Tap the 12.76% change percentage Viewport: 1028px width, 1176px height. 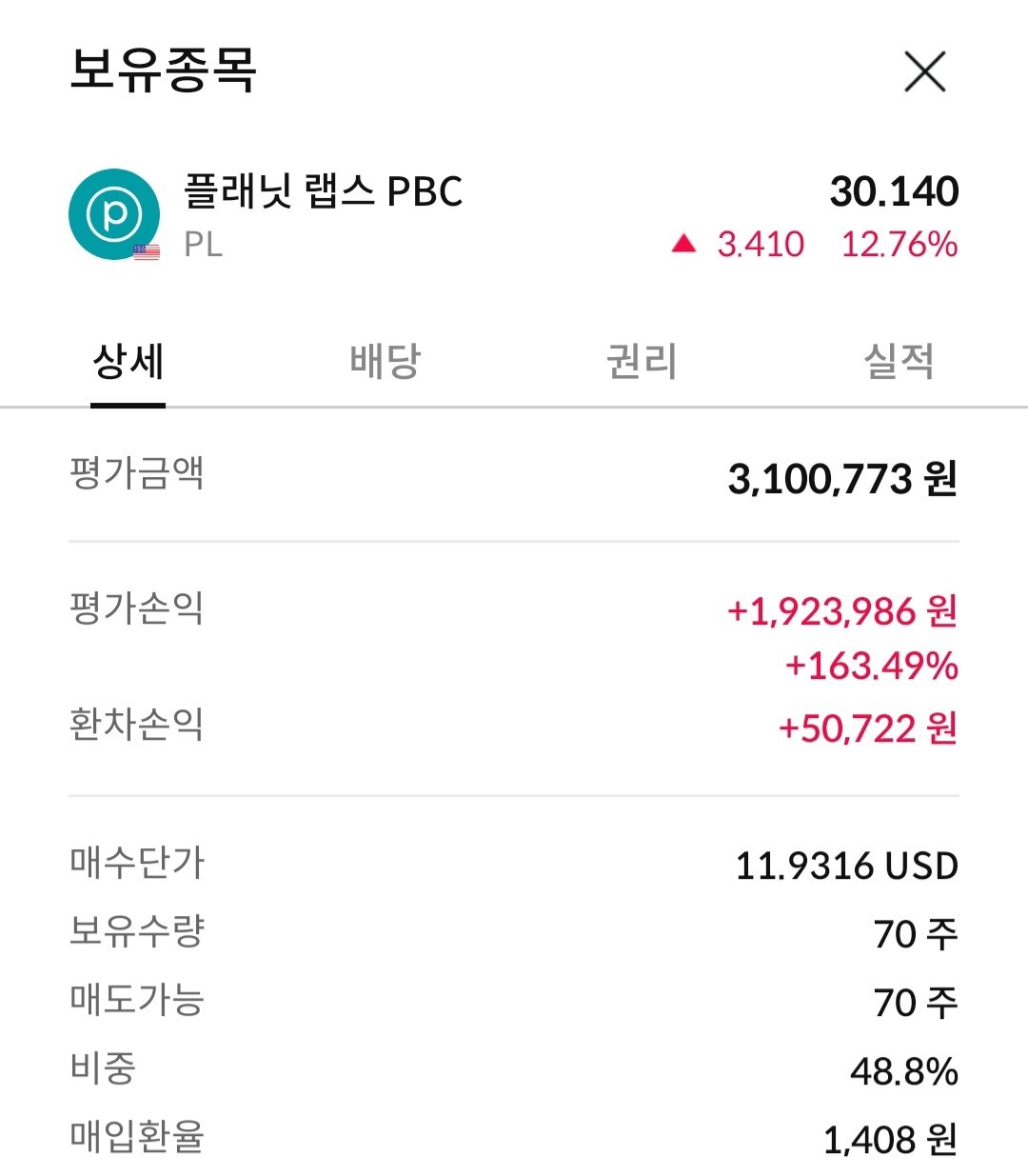[x=899, y=245]
